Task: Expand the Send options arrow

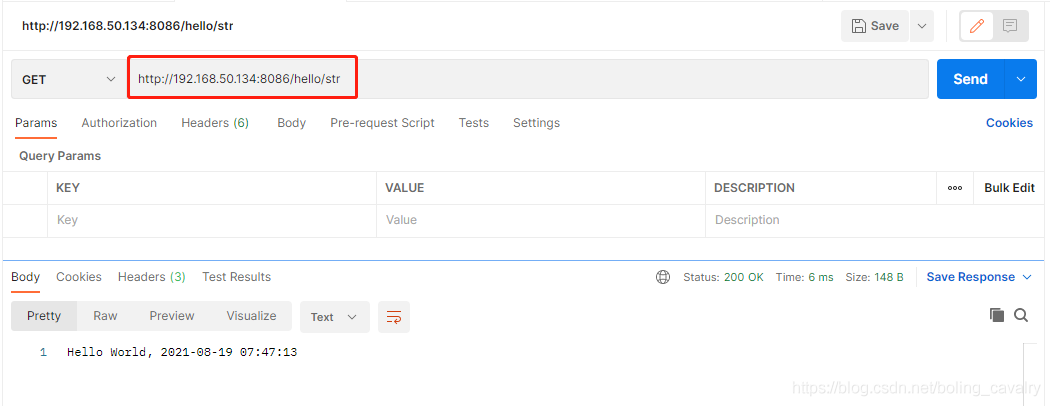Action: click(1020, 79)
